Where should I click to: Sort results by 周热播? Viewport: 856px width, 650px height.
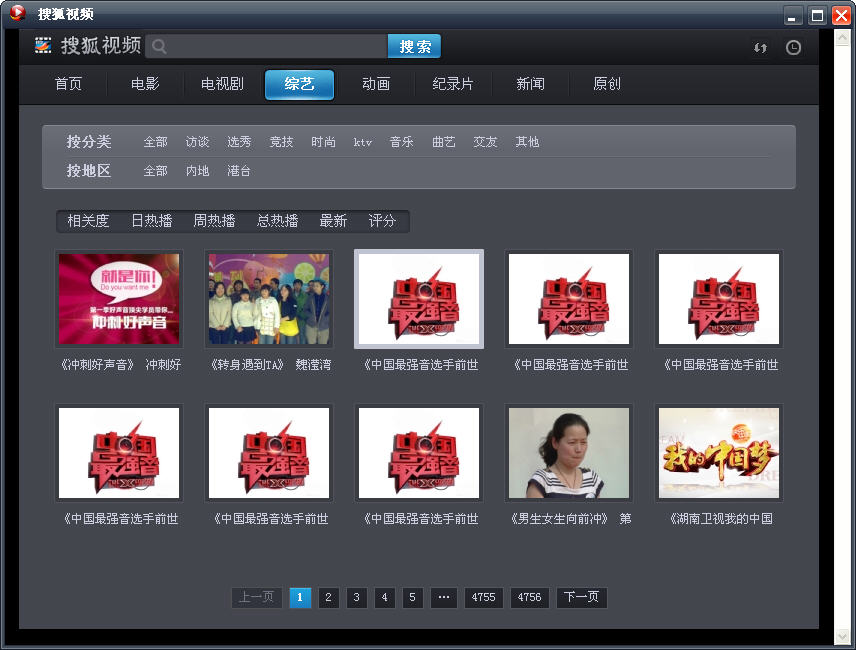tap(215, 221)
